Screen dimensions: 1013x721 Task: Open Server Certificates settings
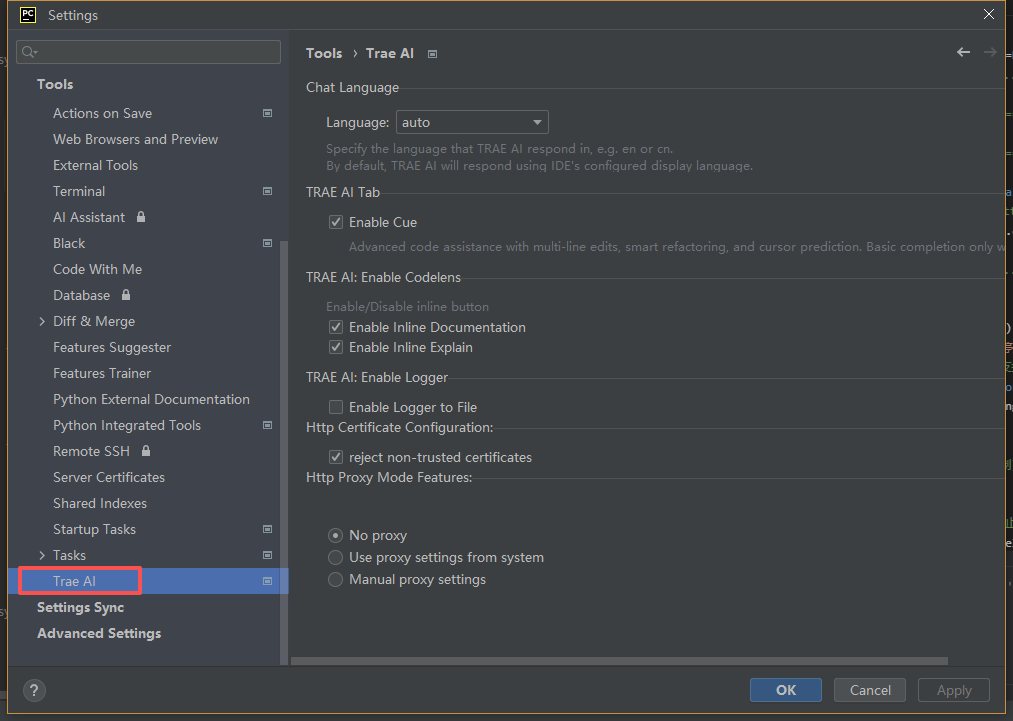click(x=109, y=477)
